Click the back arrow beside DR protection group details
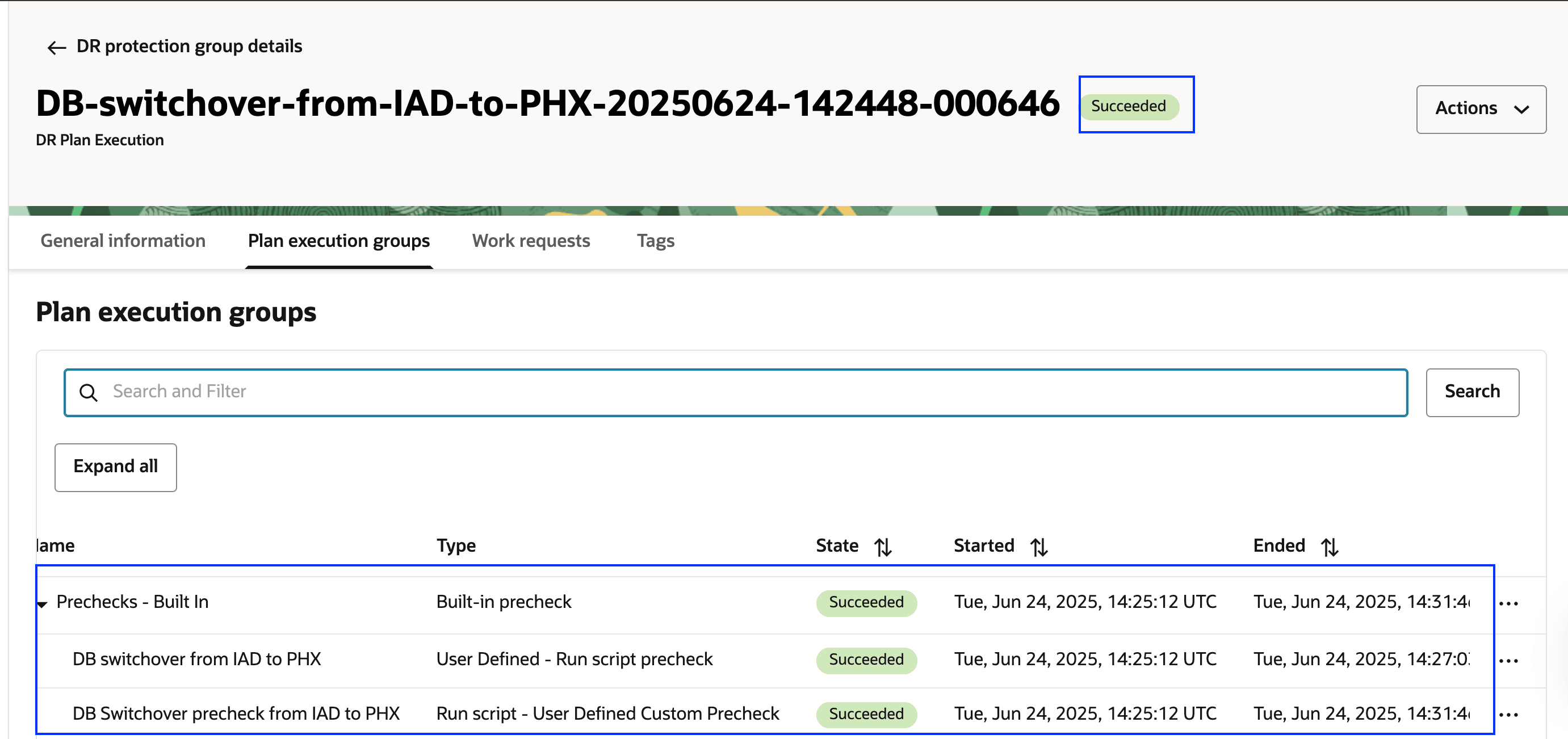The height and width of the screenshot is (739, 1568). pos(56,47)
